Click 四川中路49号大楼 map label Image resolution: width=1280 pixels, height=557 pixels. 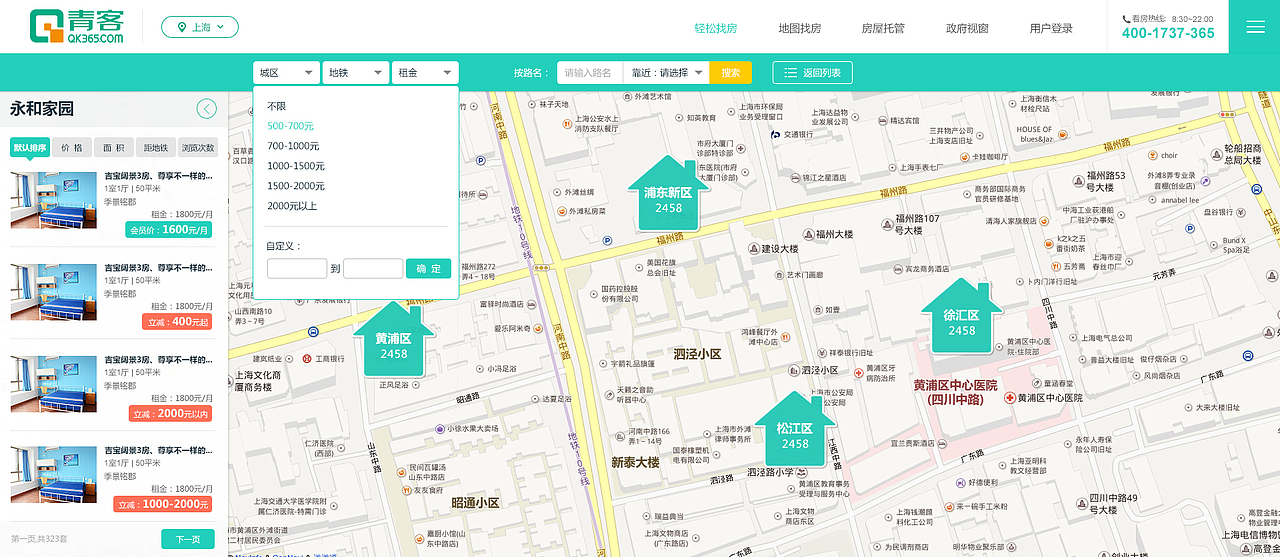point(1115,503)
